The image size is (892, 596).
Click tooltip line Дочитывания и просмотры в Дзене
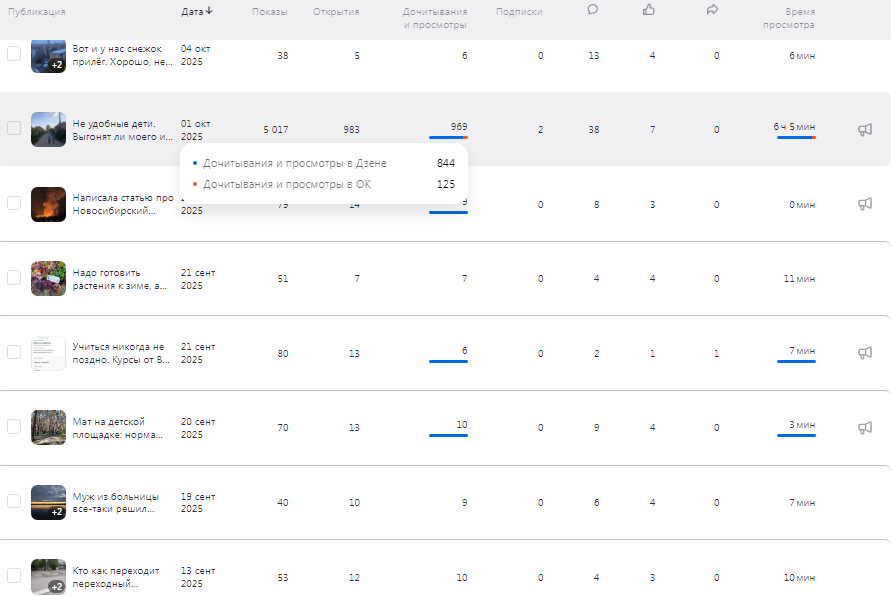pos(295,163)
